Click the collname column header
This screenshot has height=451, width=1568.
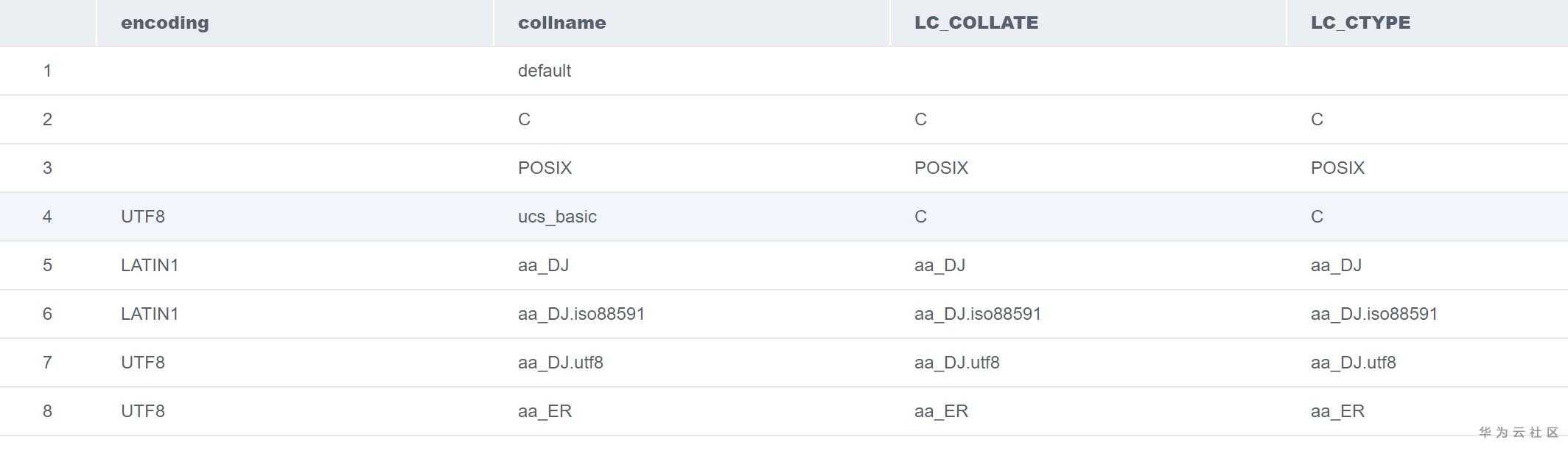pyautogui.click(x=561, y=23)
